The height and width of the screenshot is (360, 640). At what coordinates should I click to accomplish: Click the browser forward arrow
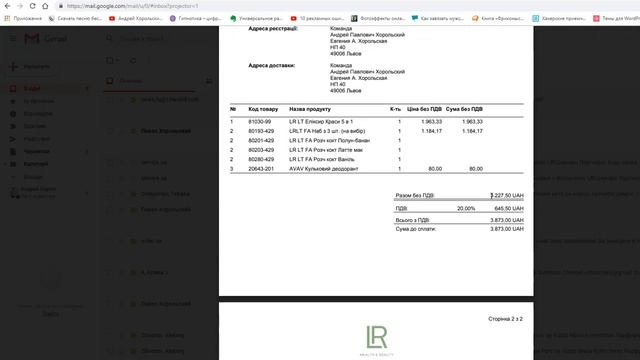pos(20,6)
